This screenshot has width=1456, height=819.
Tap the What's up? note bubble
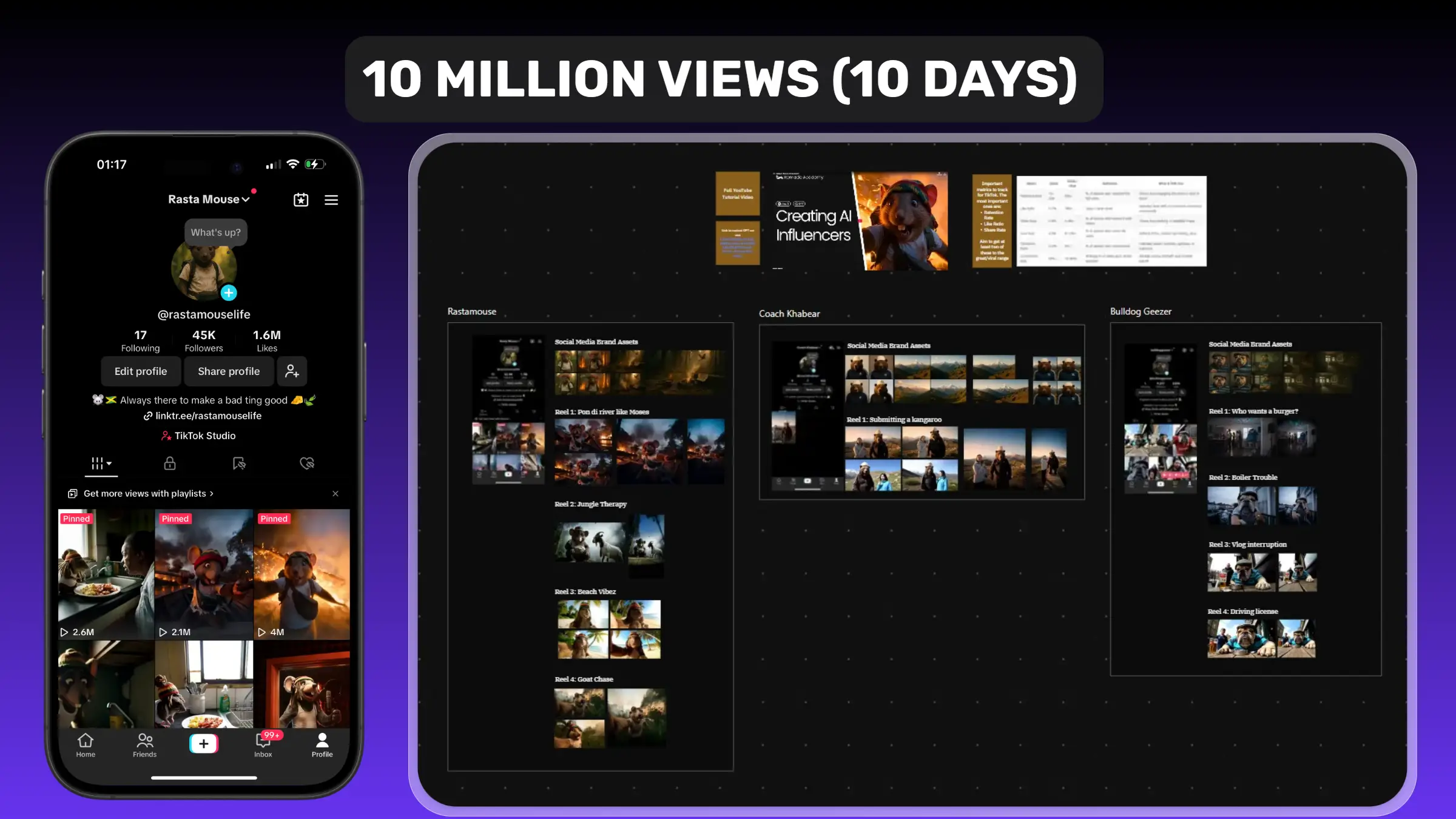tap(215, 232)
